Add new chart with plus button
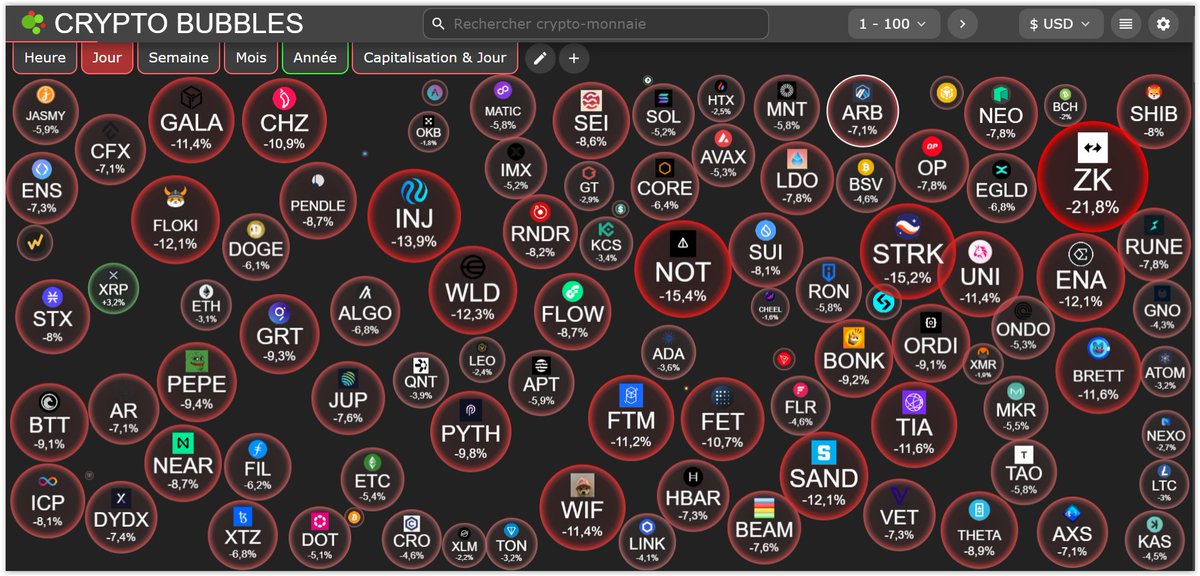 [574, 58]
